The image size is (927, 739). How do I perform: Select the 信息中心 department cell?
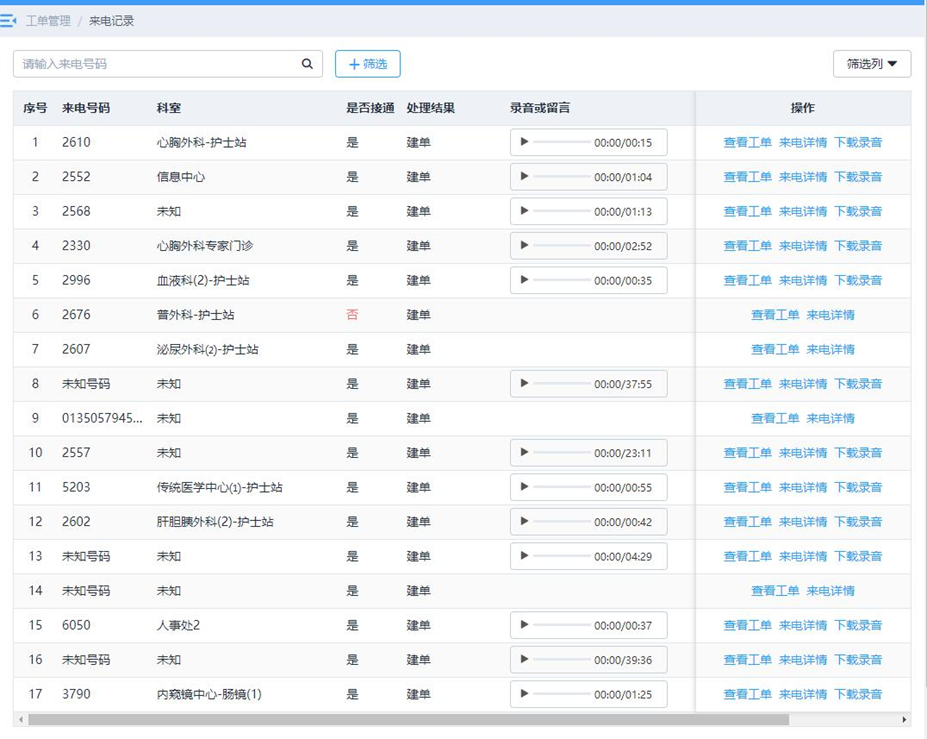click(181, 177)
